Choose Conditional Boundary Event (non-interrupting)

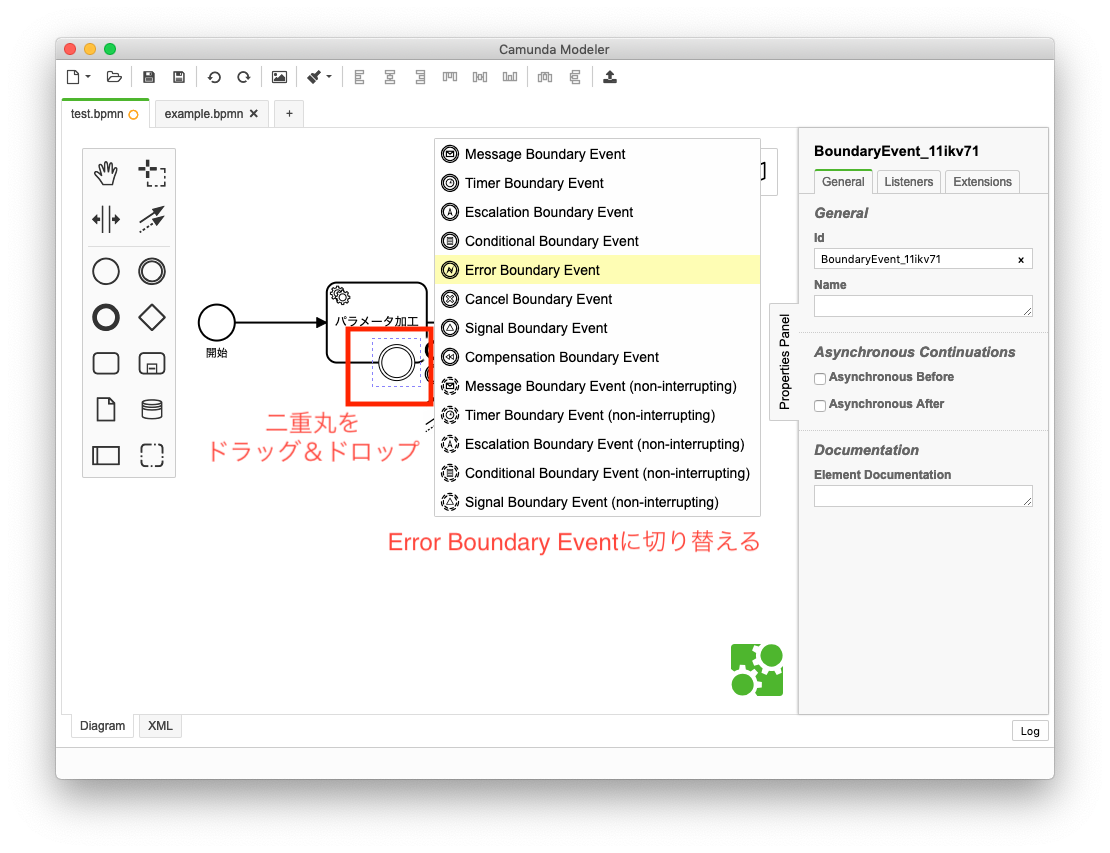click(597, 474)
